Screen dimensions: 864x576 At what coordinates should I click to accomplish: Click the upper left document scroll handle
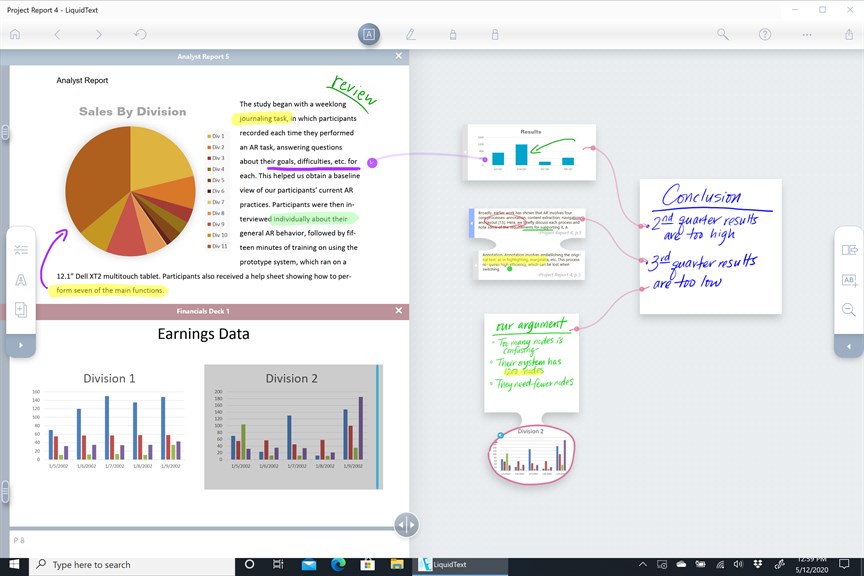point(5,132)
